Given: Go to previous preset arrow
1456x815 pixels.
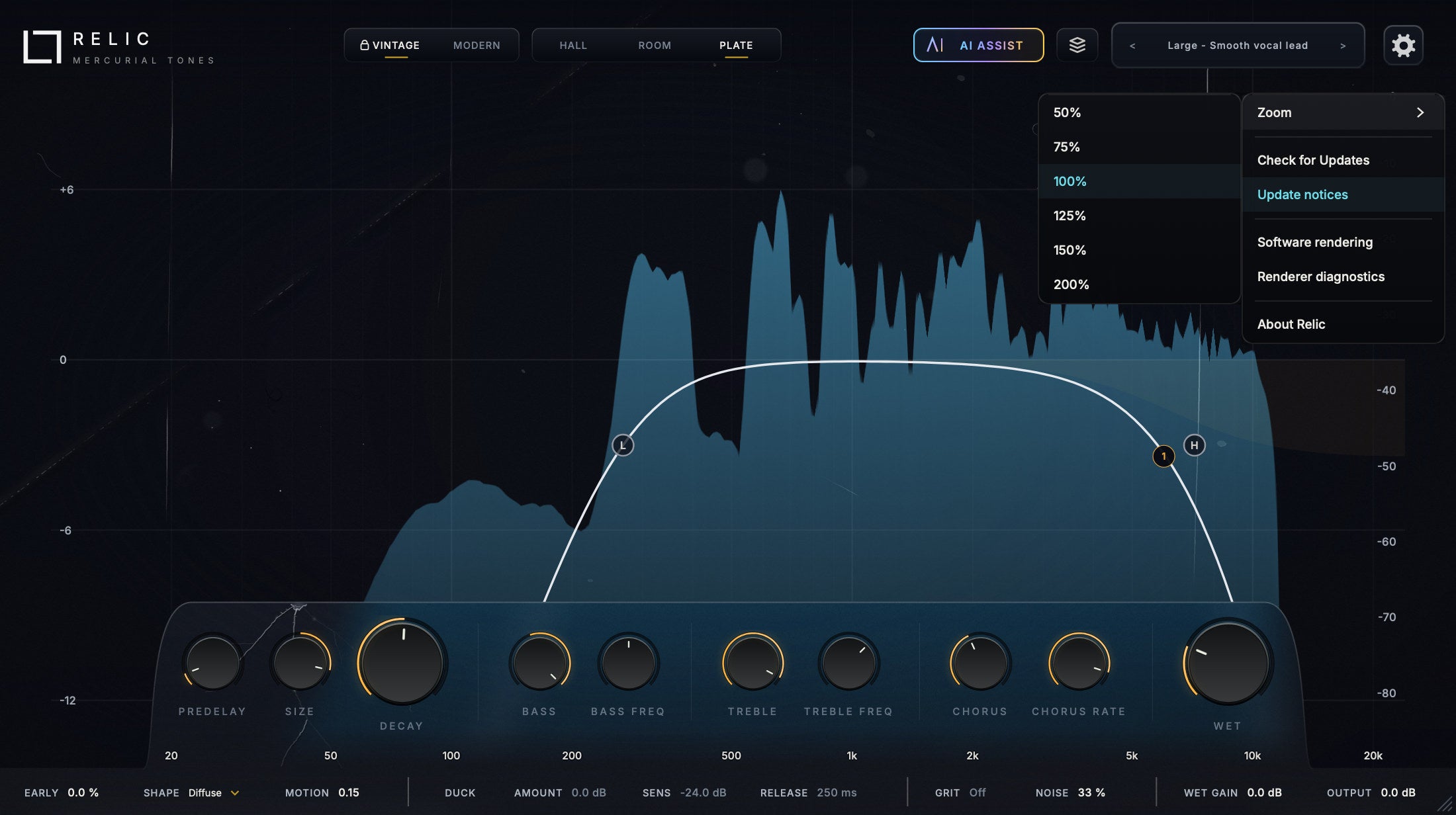Looking at the screenshot, I should 1132,46.
